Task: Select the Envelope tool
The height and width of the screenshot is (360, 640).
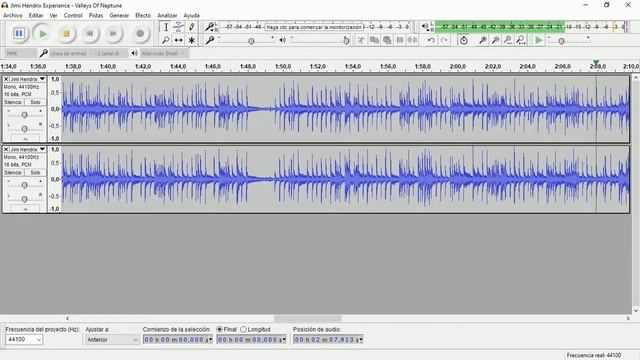Action: (178, 27)
